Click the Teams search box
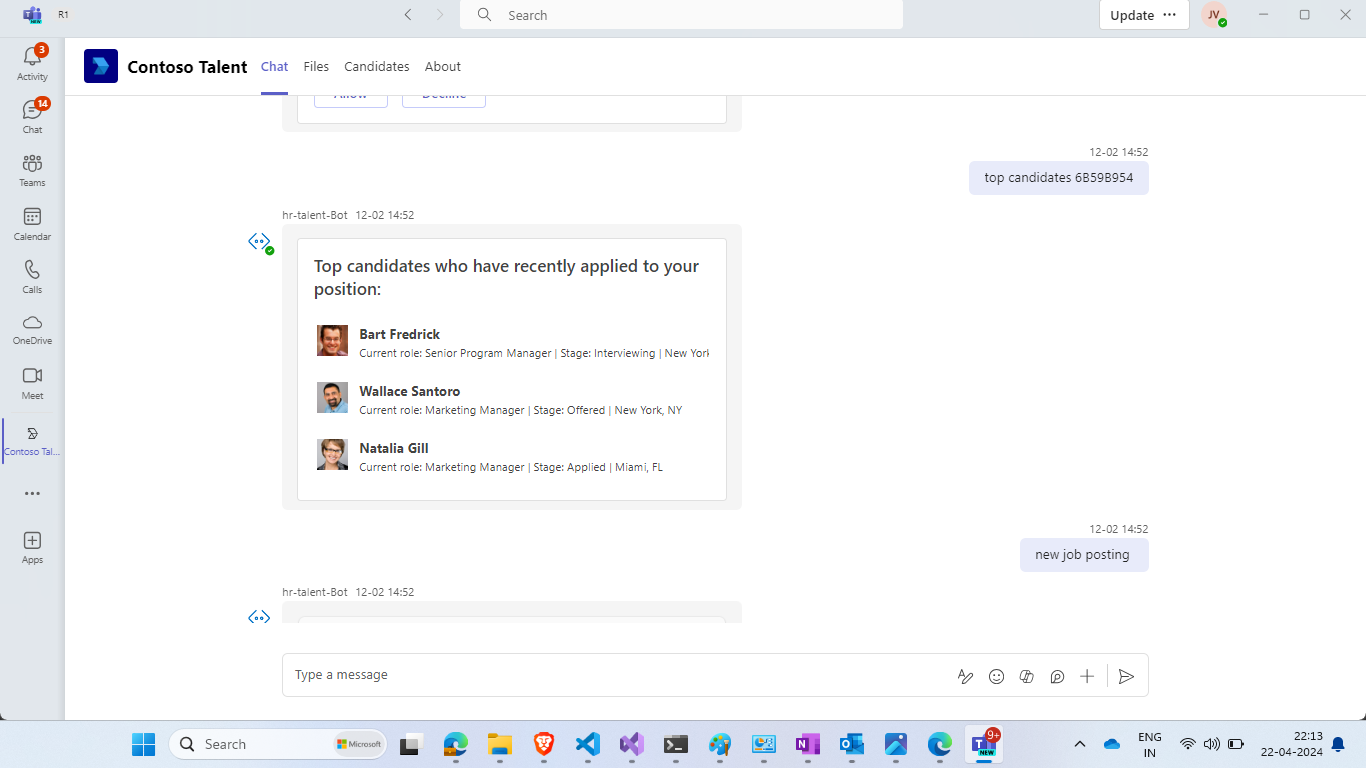The image size is (1366, 768). tap(681, 15)
